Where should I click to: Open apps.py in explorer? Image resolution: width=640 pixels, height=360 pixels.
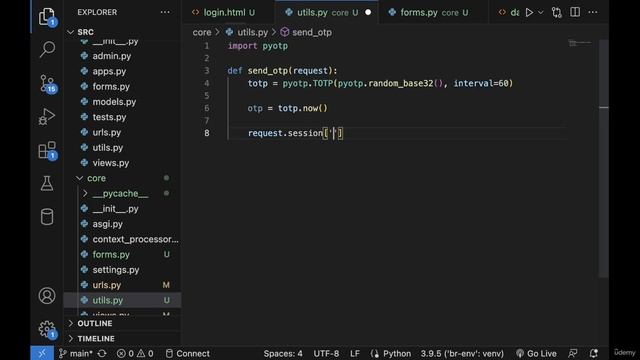[x=109, y=71]
